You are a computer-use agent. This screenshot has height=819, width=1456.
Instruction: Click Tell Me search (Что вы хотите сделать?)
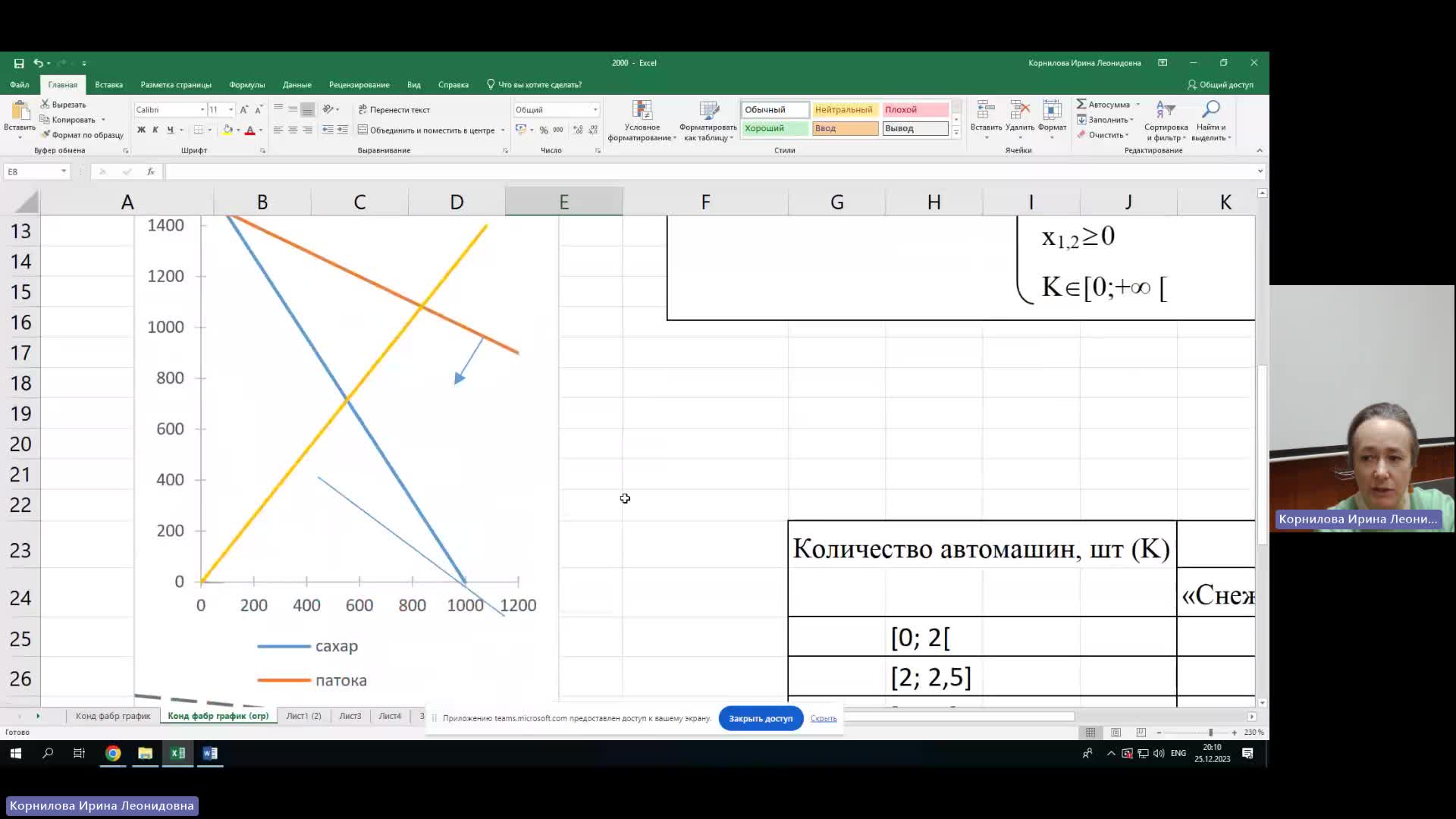tap(534, 84)
